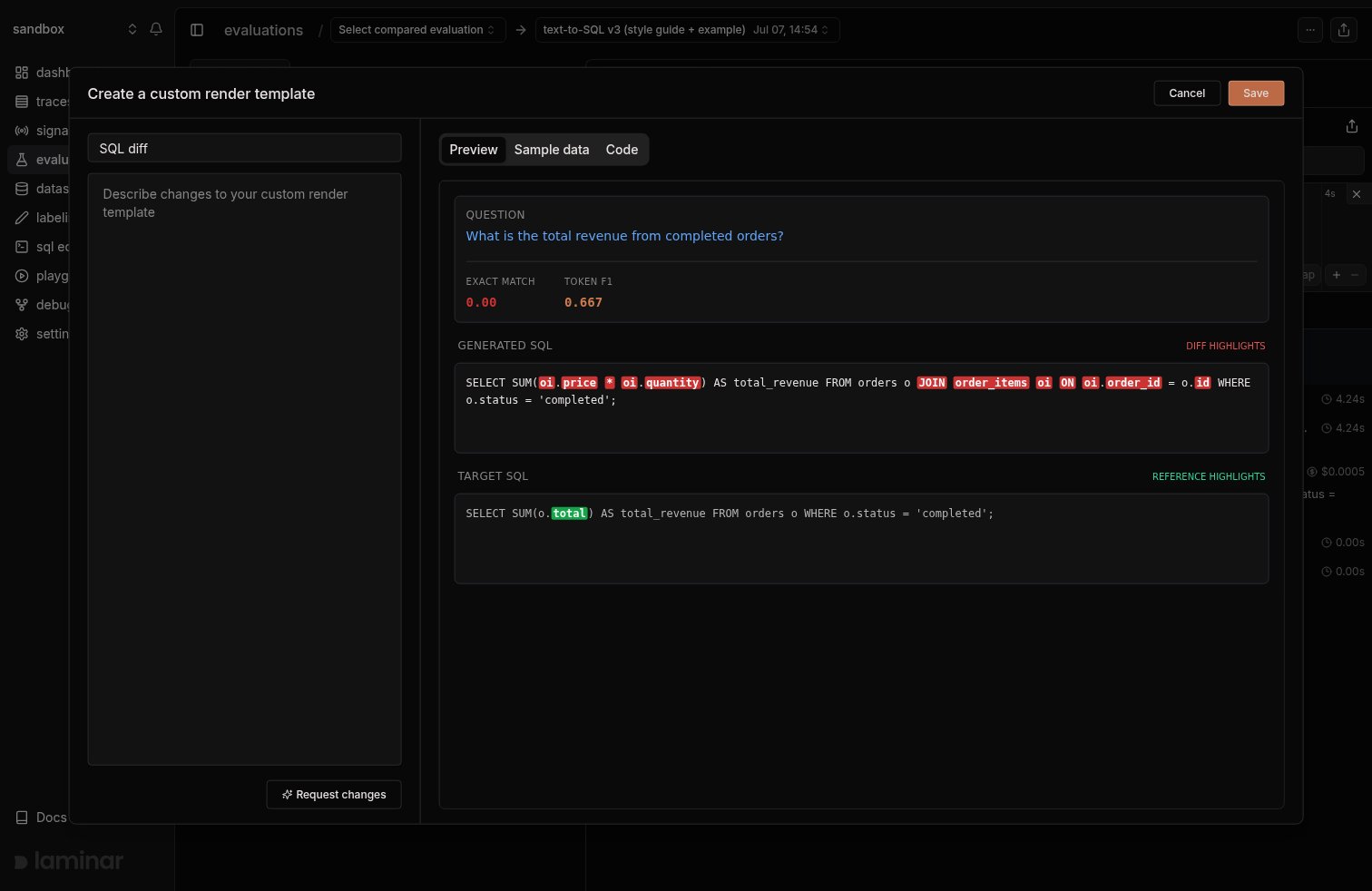Click the DIFF HIGHLIGHTS label
The width and height of the screenshot is (1372, 891).
(x=1225, y=346)
